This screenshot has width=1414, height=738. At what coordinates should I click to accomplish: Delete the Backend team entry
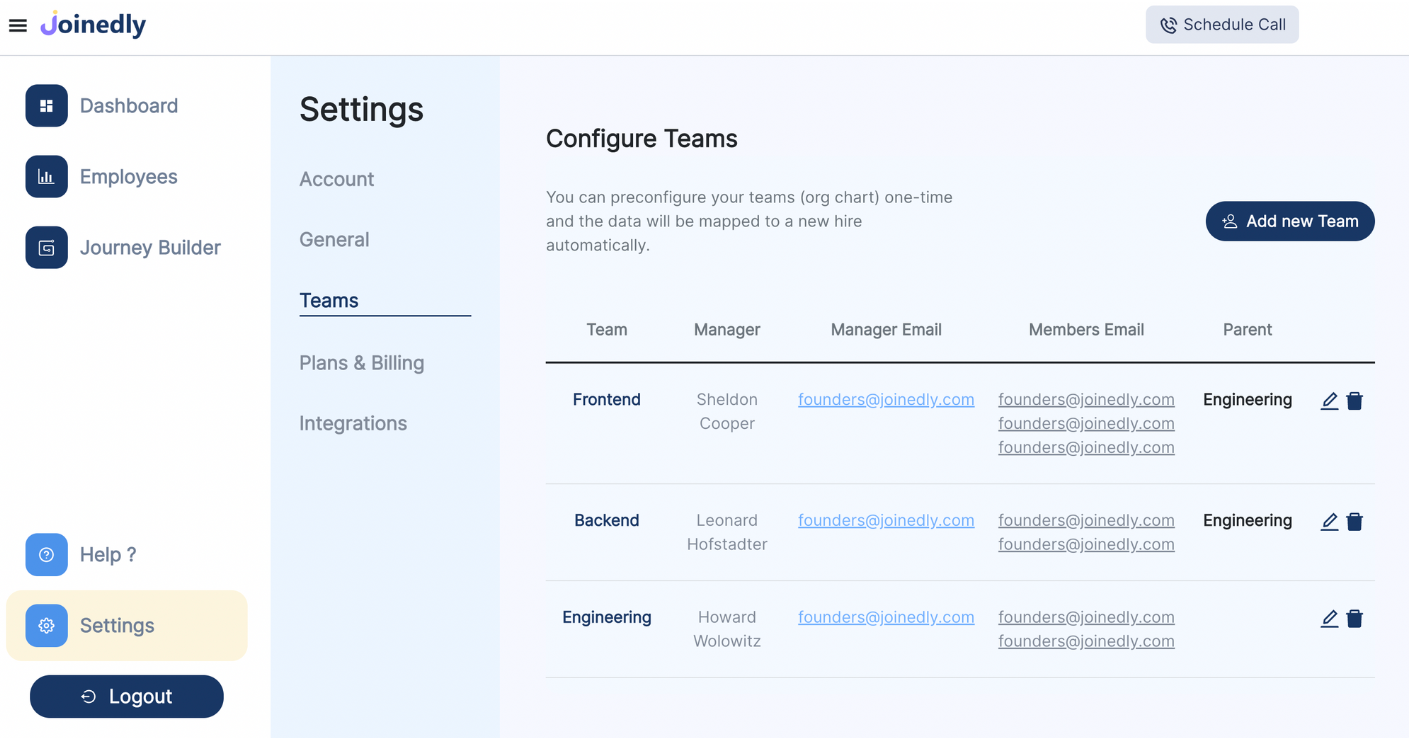pos(1355,521)
